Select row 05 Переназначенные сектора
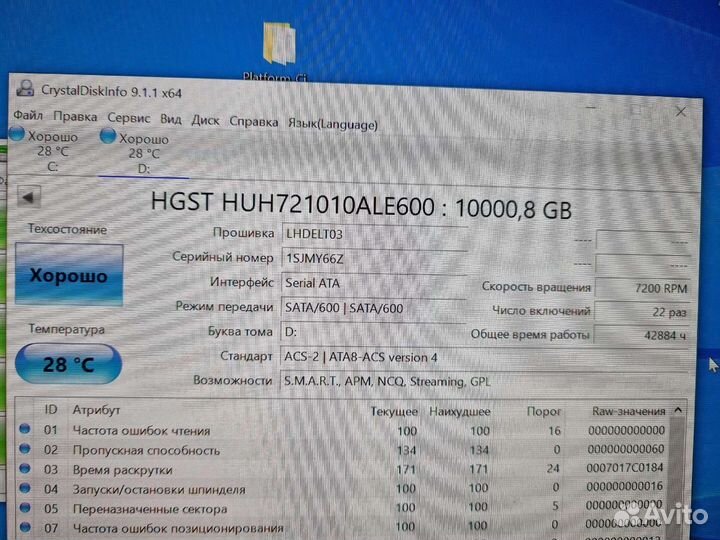Screen dimensions: 720x540 [342, 508]
